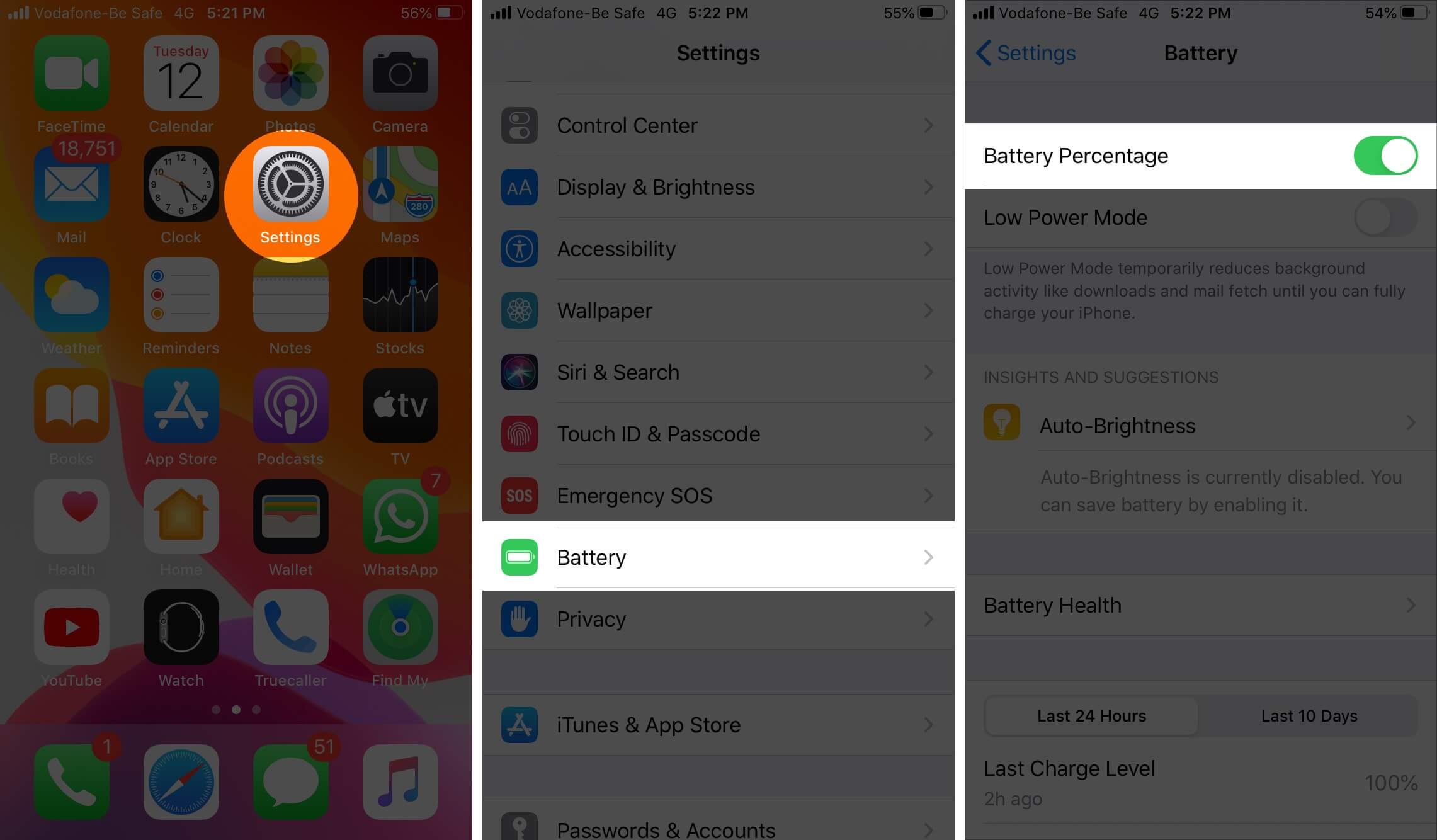Screen dimensions: 1437x840
Task: Expand the Control Center settings
Action: point(718,125)
